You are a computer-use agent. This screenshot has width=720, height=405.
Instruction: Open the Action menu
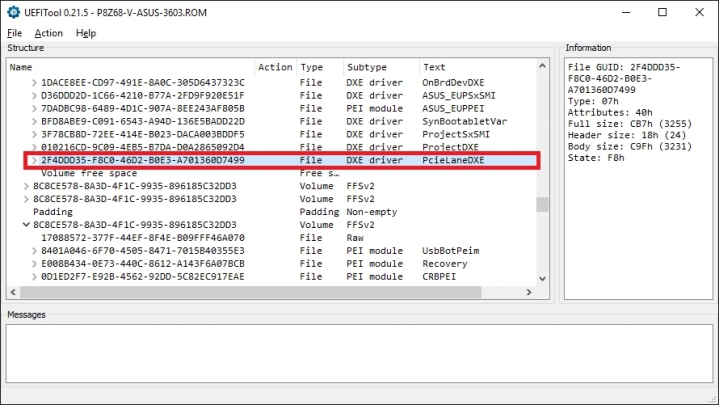point(48,33)
